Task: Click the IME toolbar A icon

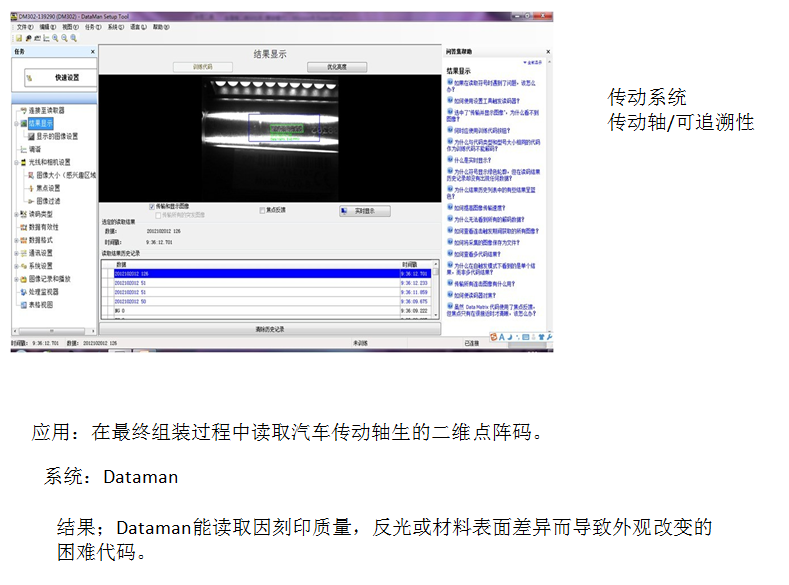Action: pyautogui.click(x=502, y=338)
